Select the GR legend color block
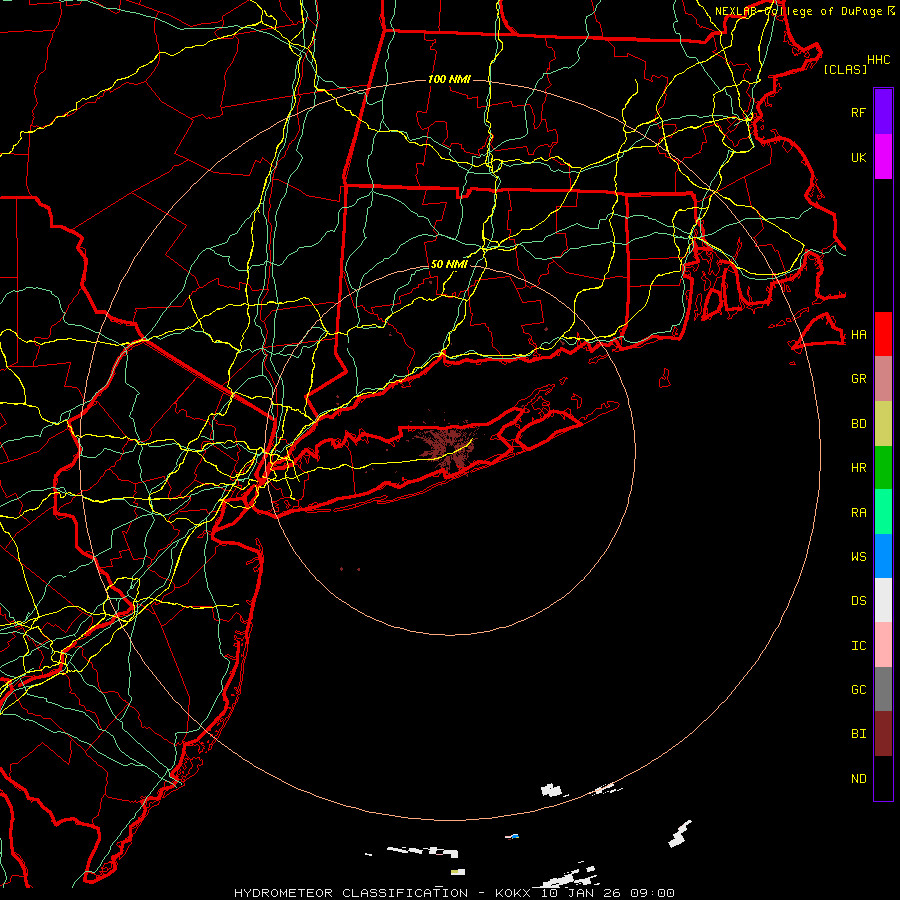This screenshot has height=900, width=900. click(x=883, y=379)
